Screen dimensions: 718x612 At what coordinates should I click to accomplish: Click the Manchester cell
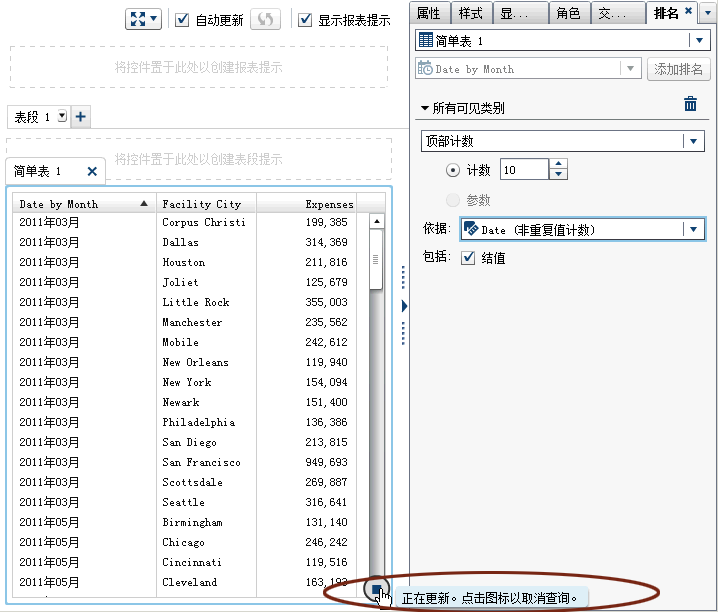coord(192,322)
